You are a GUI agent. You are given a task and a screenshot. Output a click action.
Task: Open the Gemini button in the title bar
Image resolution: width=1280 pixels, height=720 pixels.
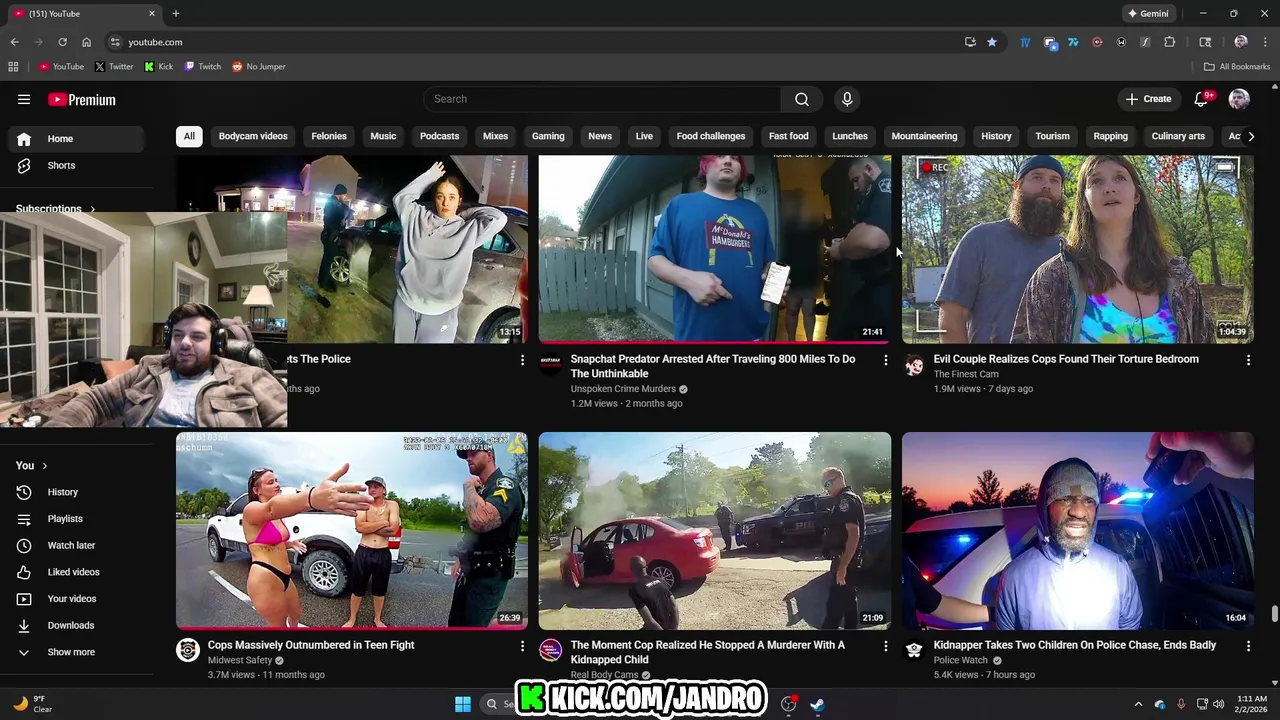coord(1148,13)
